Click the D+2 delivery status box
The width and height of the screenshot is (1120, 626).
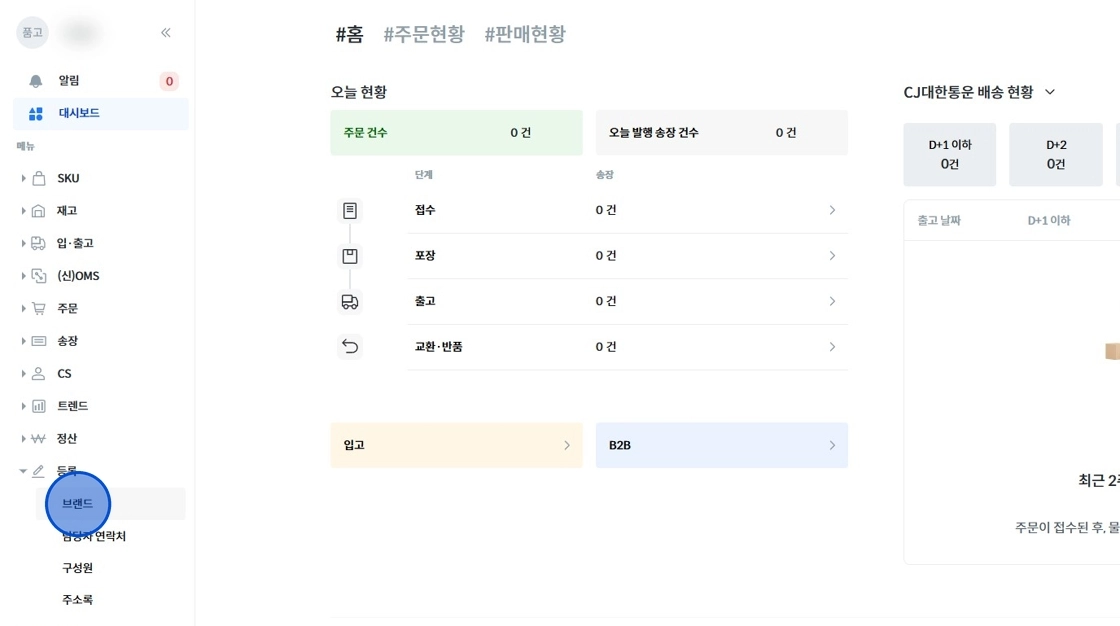1056,155
